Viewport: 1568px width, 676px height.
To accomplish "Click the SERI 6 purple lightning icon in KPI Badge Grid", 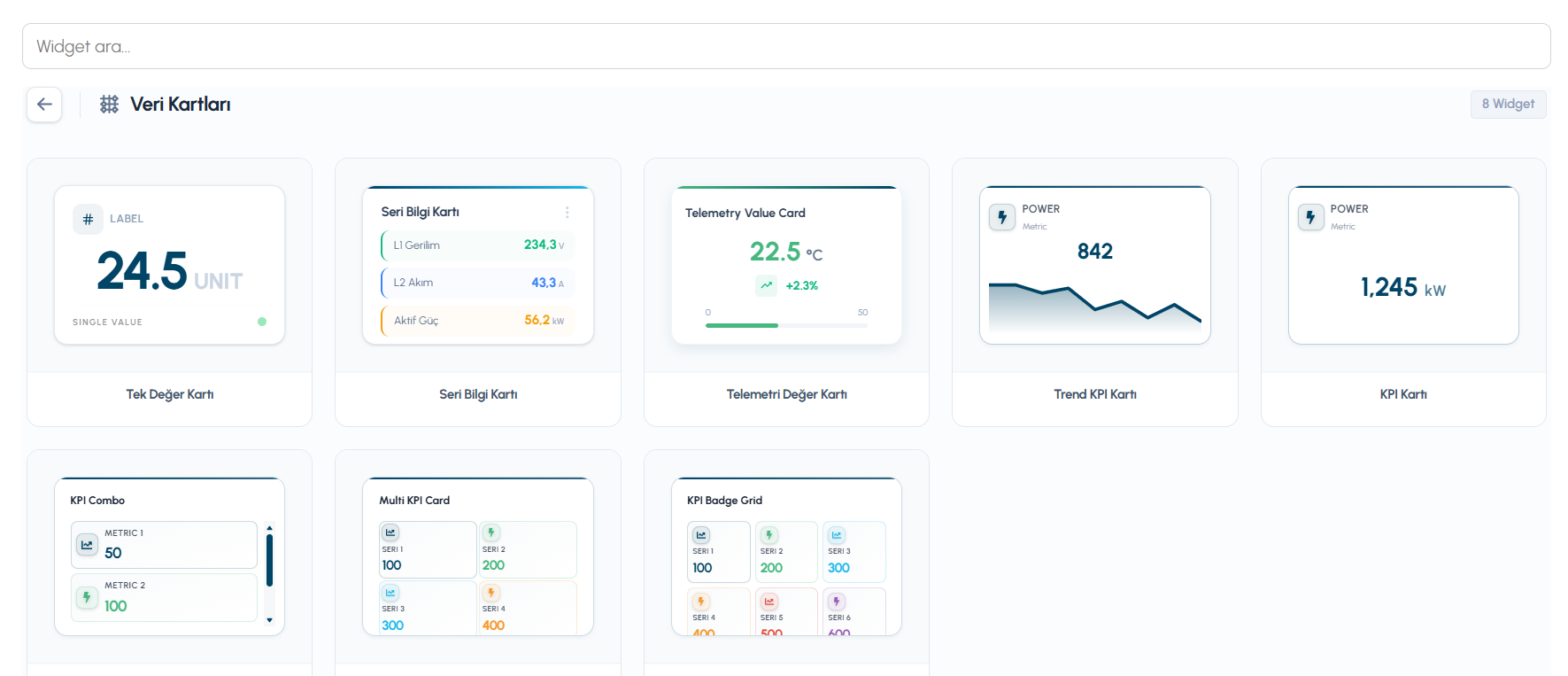I will 837,602.
